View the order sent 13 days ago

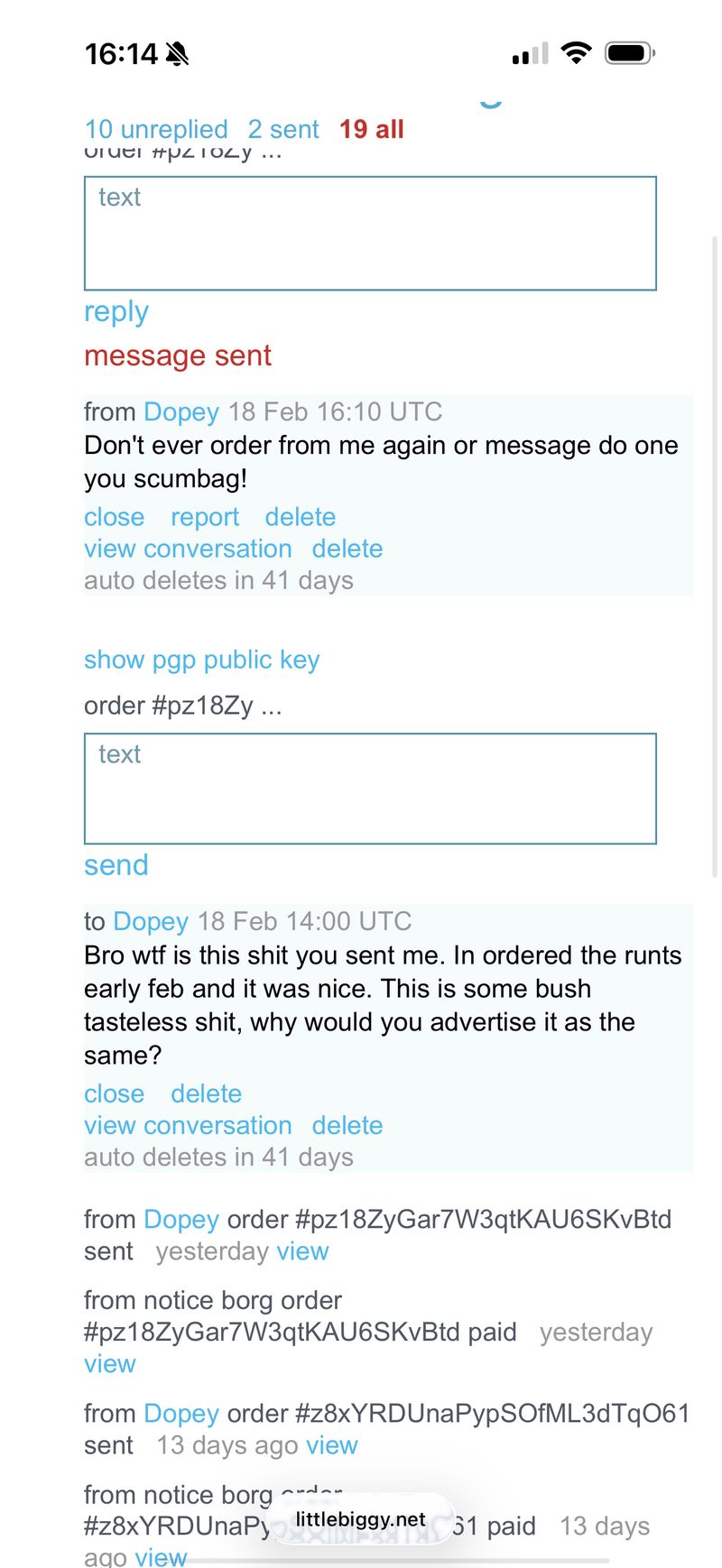[332, 1446]
